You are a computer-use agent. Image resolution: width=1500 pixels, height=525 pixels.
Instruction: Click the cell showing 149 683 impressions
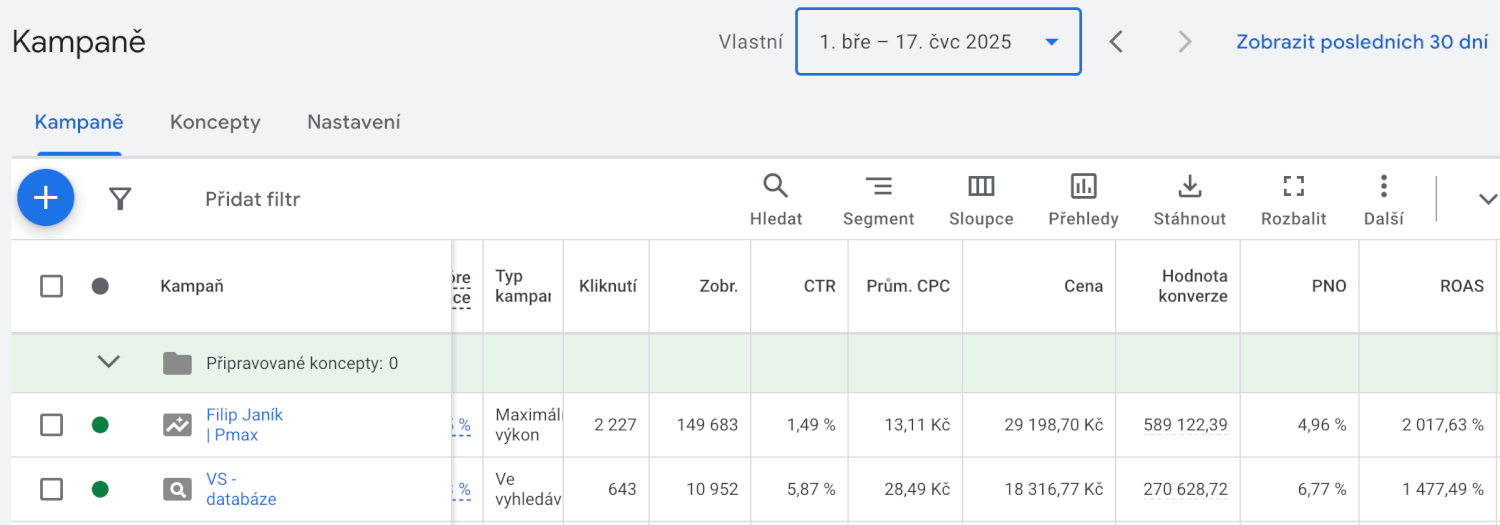[707, 425]
